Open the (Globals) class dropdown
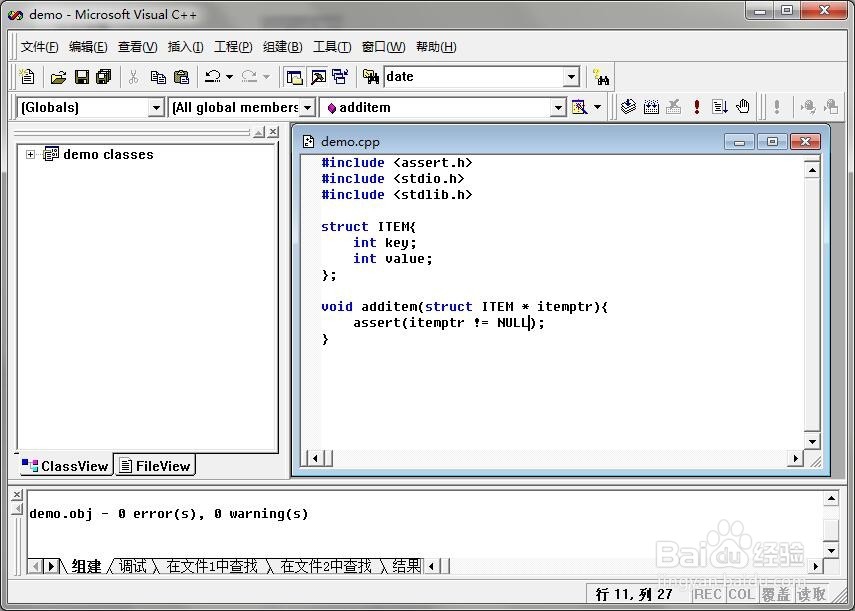 click(x=156, y=107)
